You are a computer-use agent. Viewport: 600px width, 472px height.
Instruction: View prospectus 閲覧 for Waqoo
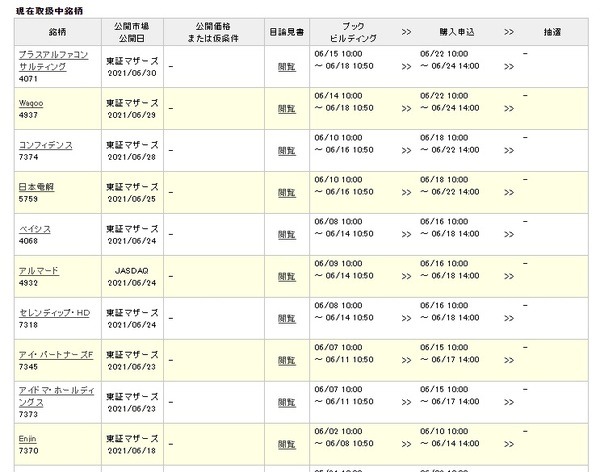click(x=287, y=109)
